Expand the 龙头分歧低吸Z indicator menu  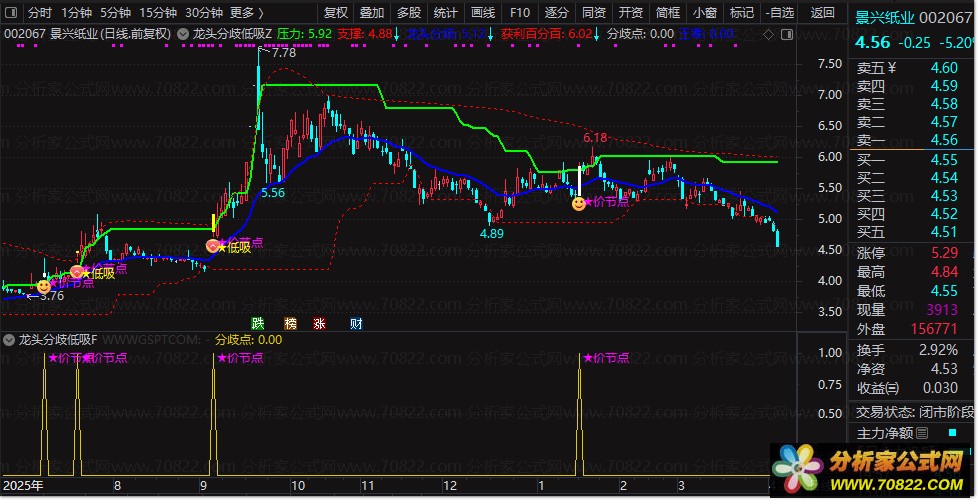(x=182, y=34)
